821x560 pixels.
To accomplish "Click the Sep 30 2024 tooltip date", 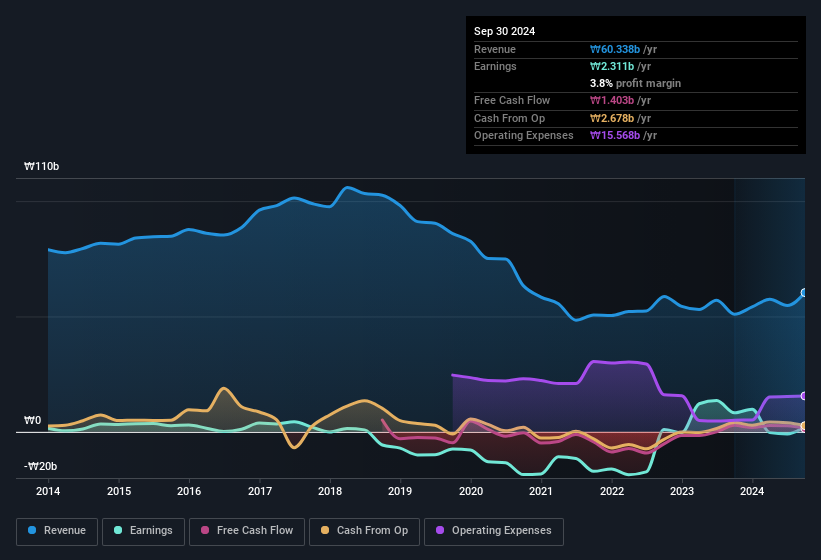I will point(504,31).
